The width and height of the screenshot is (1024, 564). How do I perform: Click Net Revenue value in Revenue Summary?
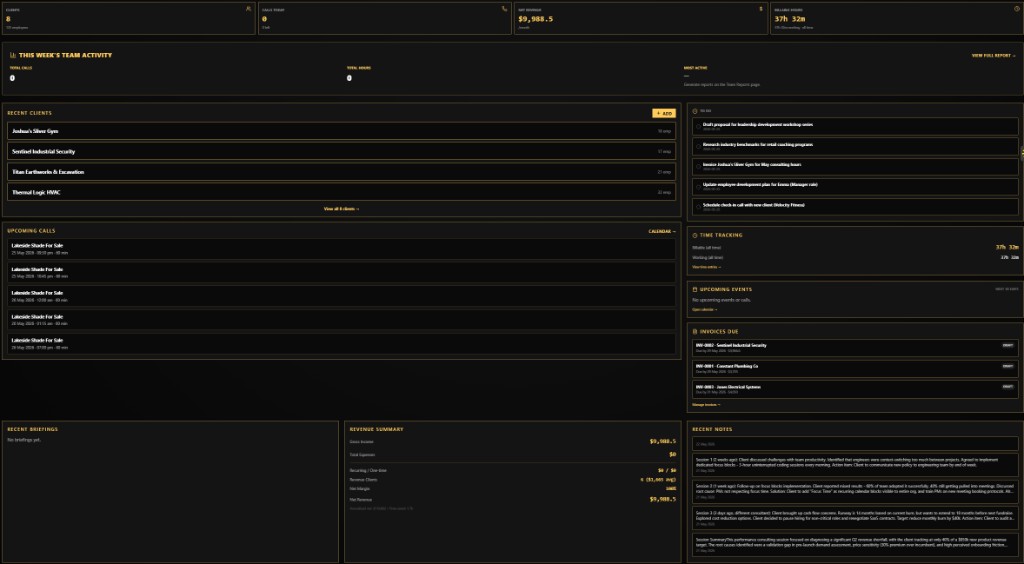[x=662, y=499]
